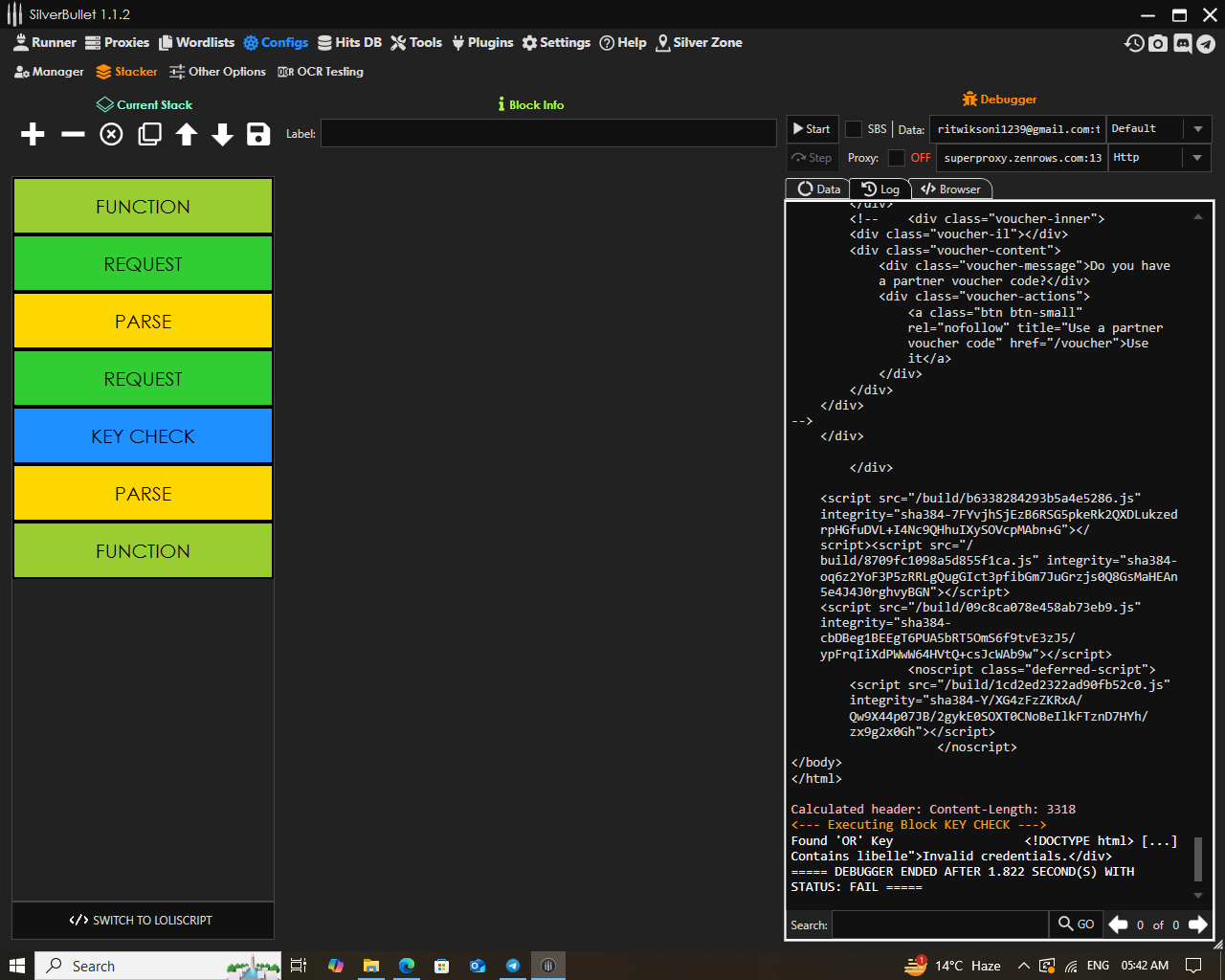This screenshot has height=980, width=1225.
Task: Open the Telegram icon in the top-right toolbar
Action: [1206, 43]
